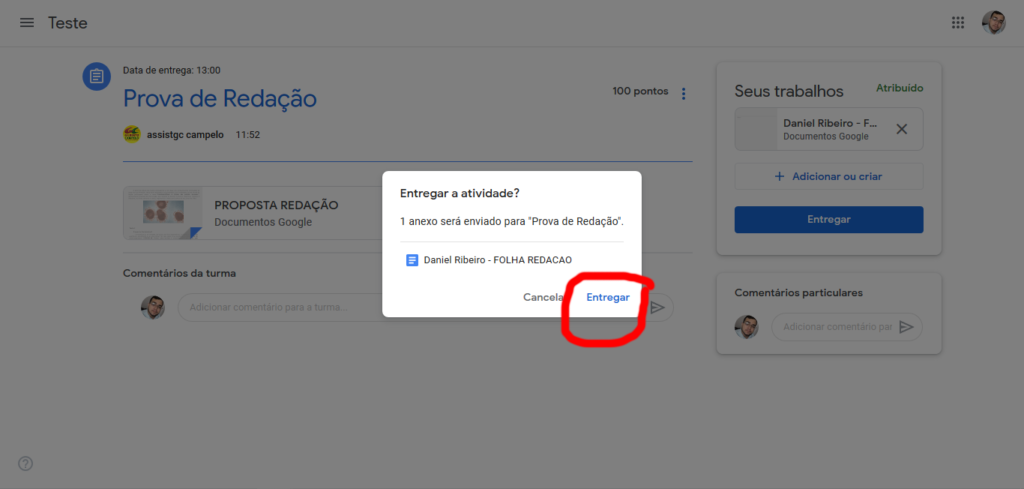Open the help question mark icon
The height and width of the screenshot is (489, 1024).
(26, 463)
